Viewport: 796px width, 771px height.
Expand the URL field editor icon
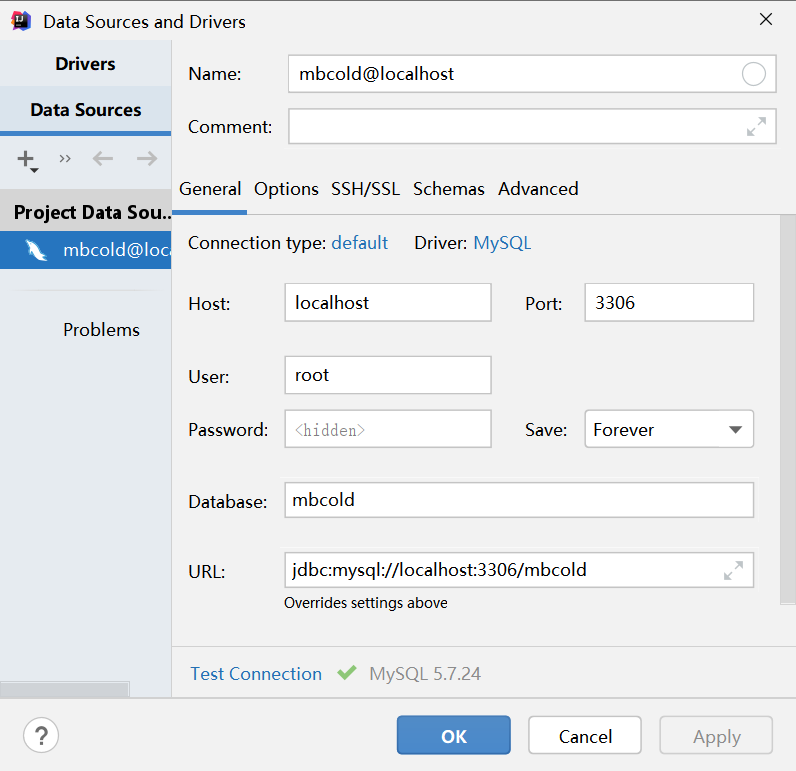[733, 571]
